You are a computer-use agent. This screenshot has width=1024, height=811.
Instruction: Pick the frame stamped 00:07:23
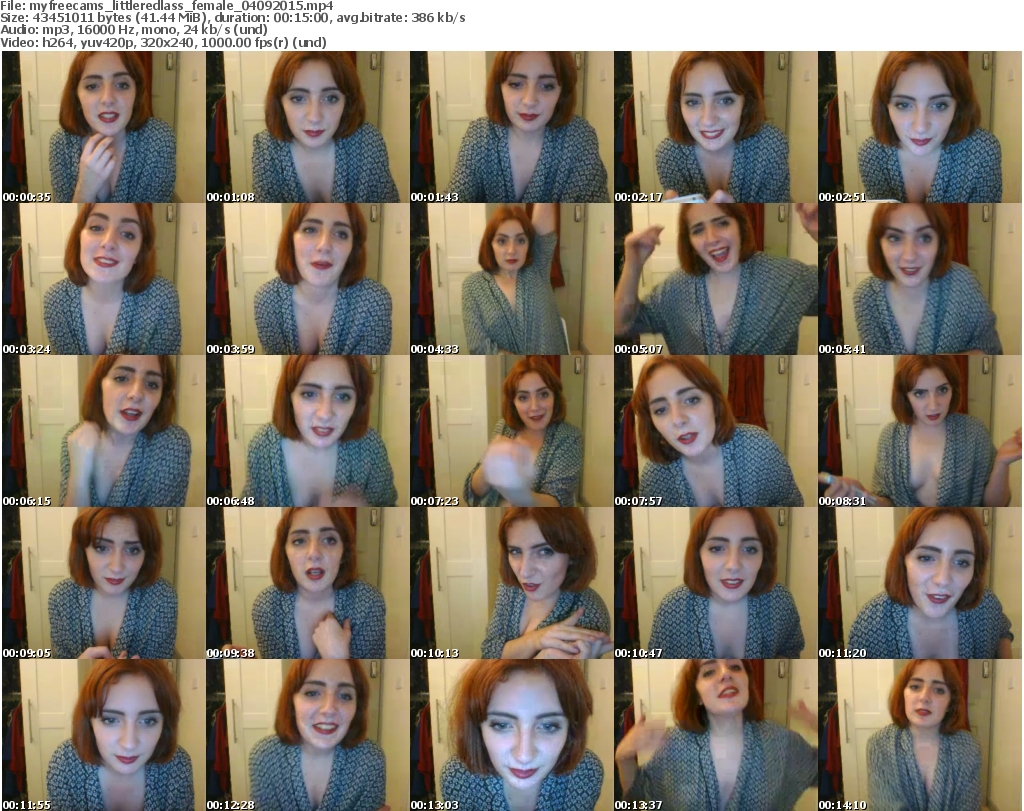tap(511, 432)
